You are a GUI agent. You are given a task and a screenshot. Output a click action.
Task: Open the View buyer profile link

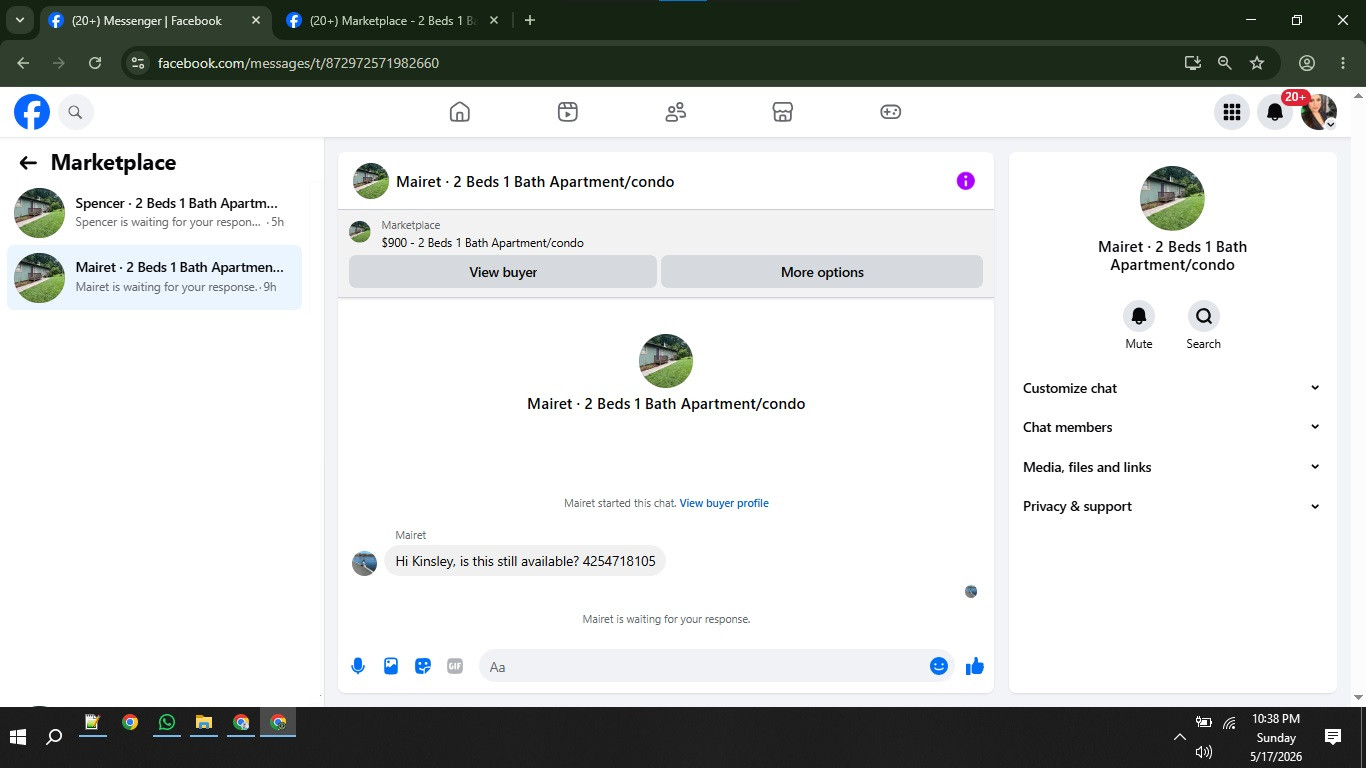(x=724, y=503)
